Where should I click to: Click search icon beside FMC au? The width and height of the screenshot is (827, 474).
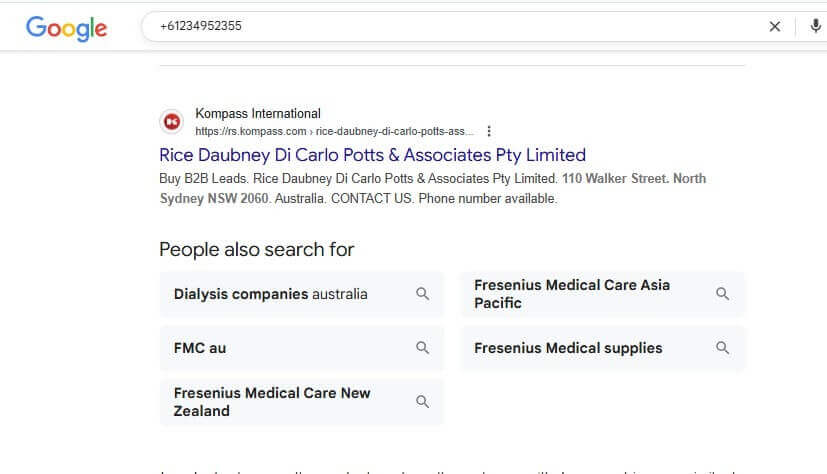tap(423, 348)
